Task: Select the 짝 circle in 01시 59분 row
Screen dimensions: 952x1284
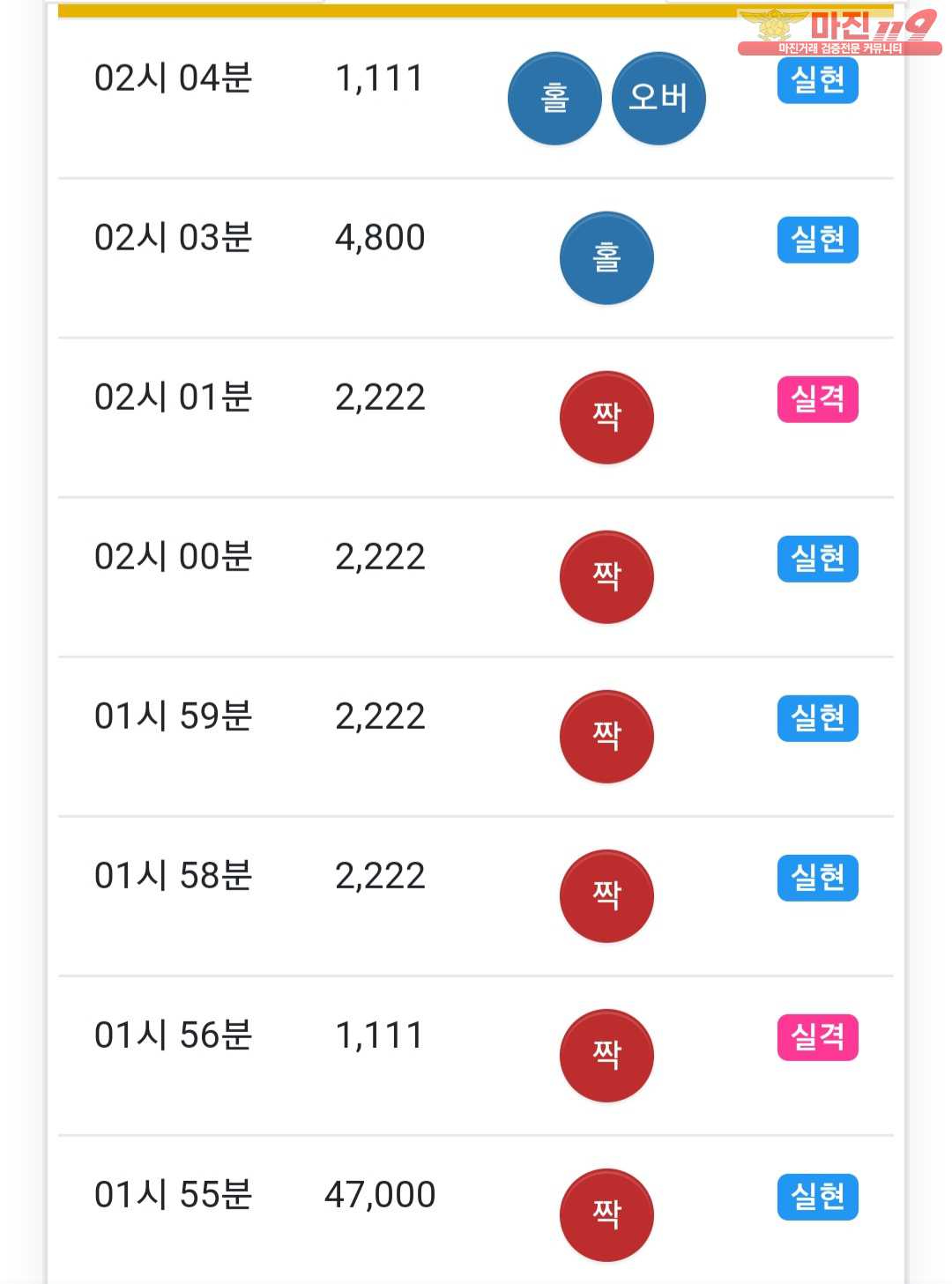Action: [606, 736]
